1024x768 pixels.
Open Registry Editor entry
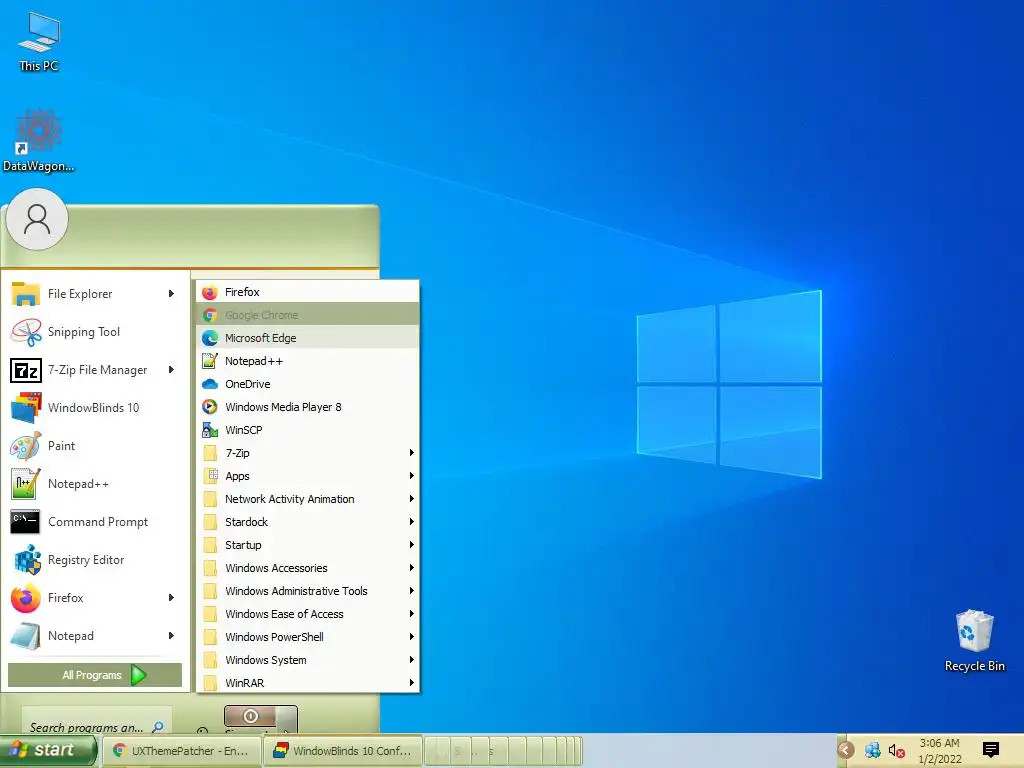(95, 560)
